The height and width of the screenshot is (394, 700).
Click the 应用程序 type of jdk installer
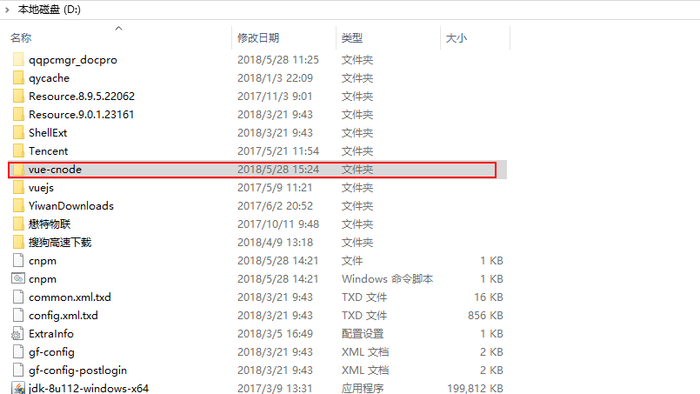coord(362,388)
